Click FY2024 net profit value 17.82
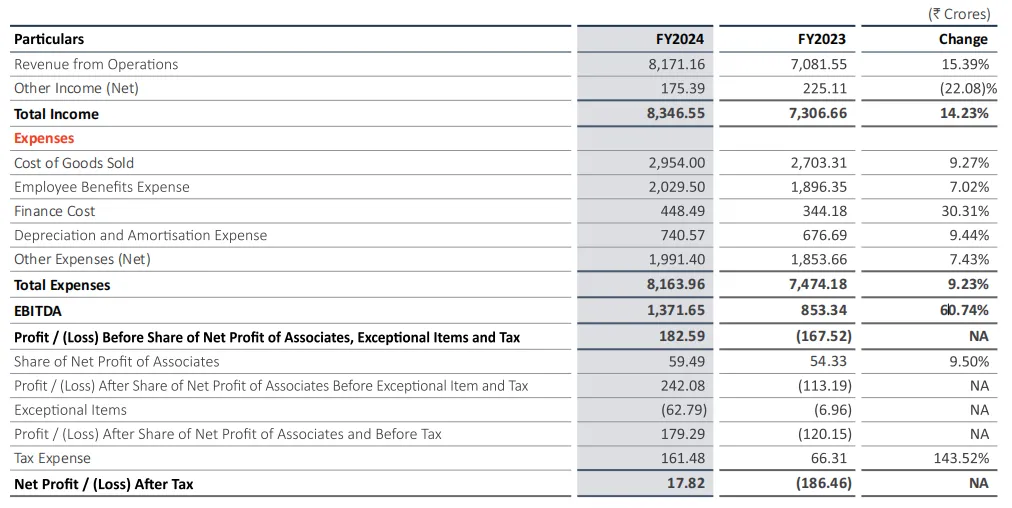 (685, 484)
